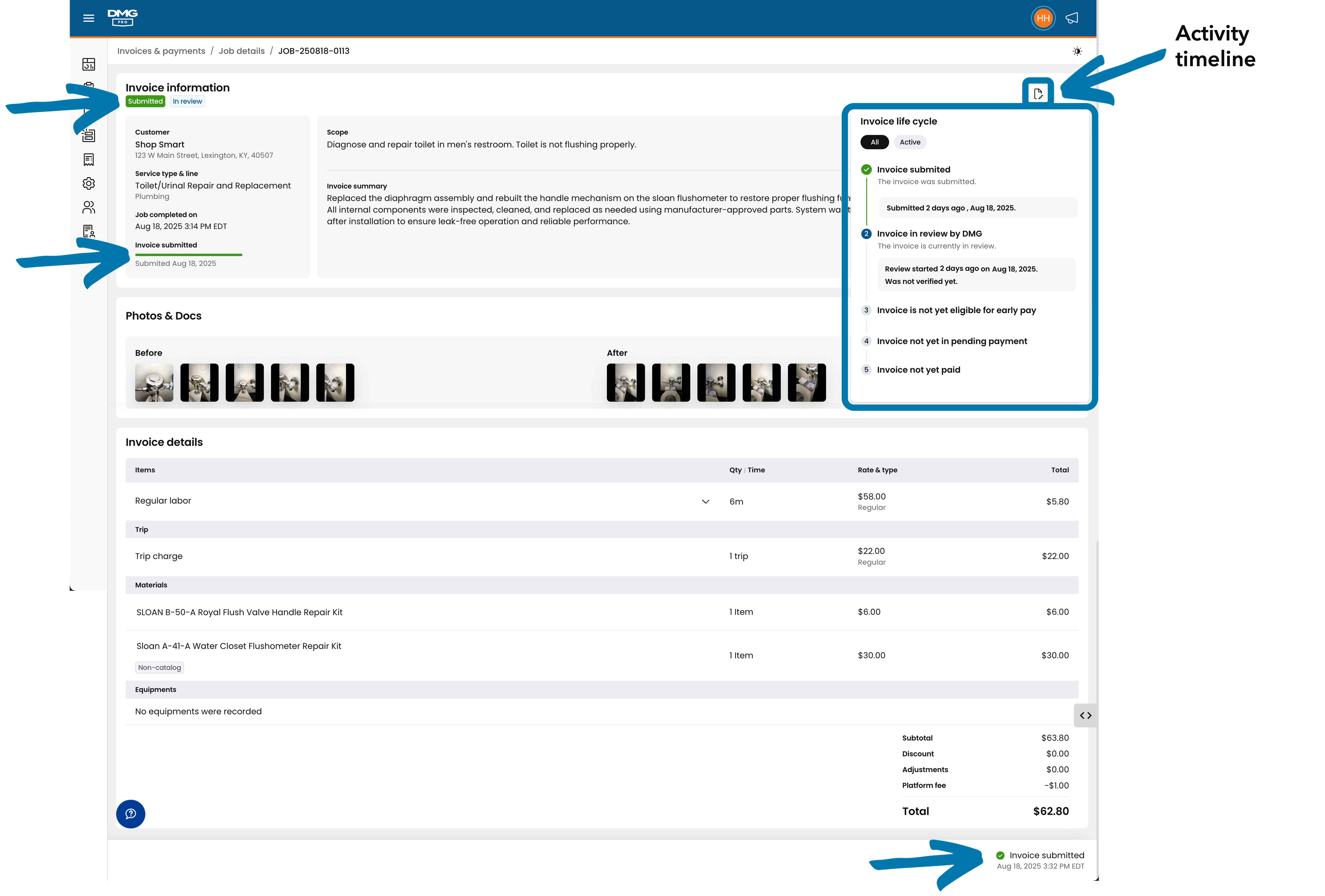Open the receipt invoices sidebar icon
Screen dimensions: 1325x896
click(88, 160)
